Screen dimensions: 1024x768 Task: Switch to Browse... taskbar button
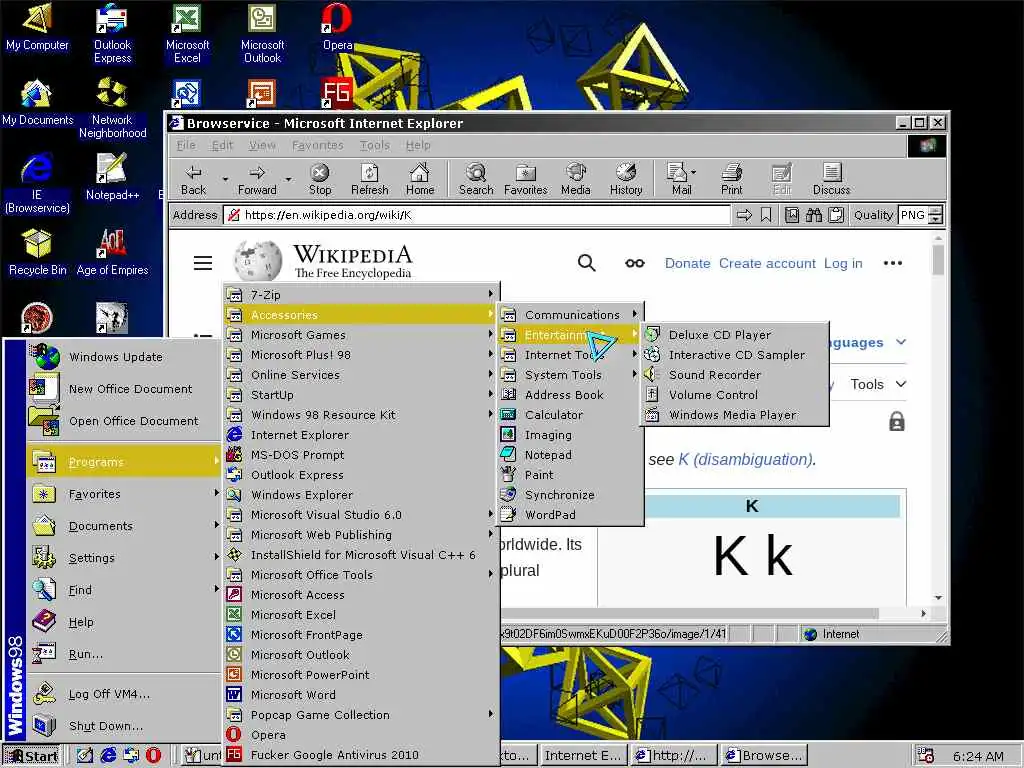pos(765,756)
